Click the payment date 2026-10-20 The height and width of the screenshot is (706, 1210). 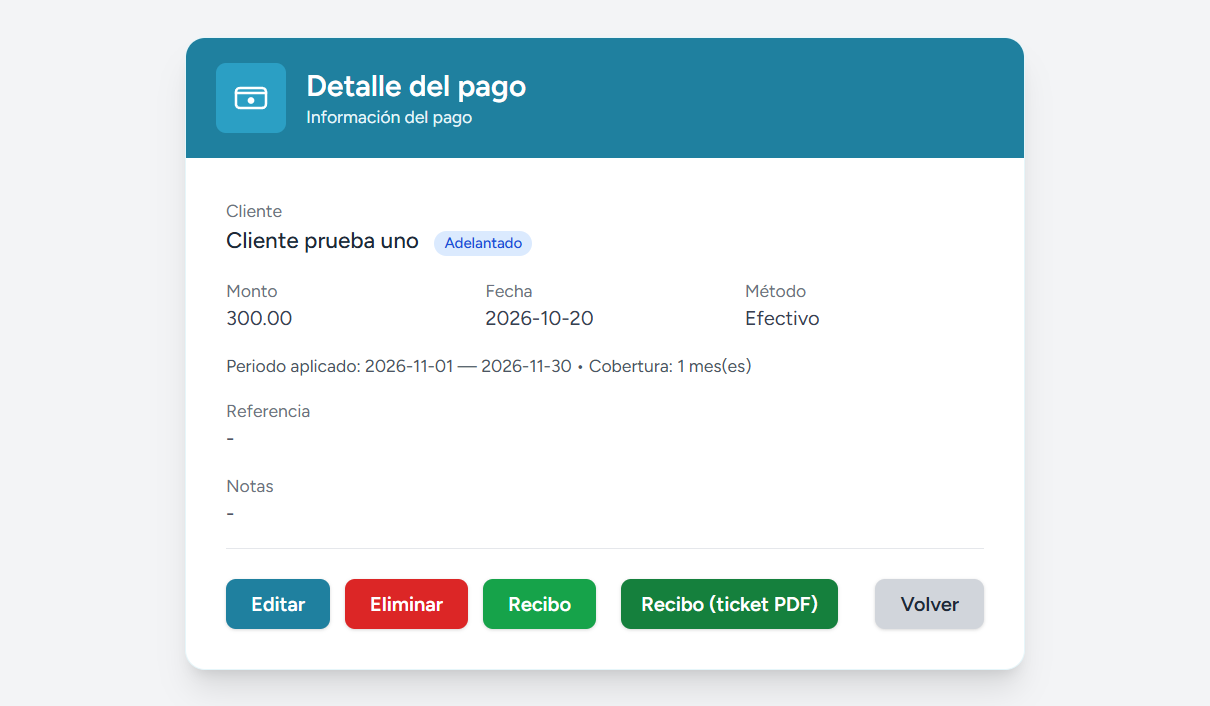click(x=539, y=319)
